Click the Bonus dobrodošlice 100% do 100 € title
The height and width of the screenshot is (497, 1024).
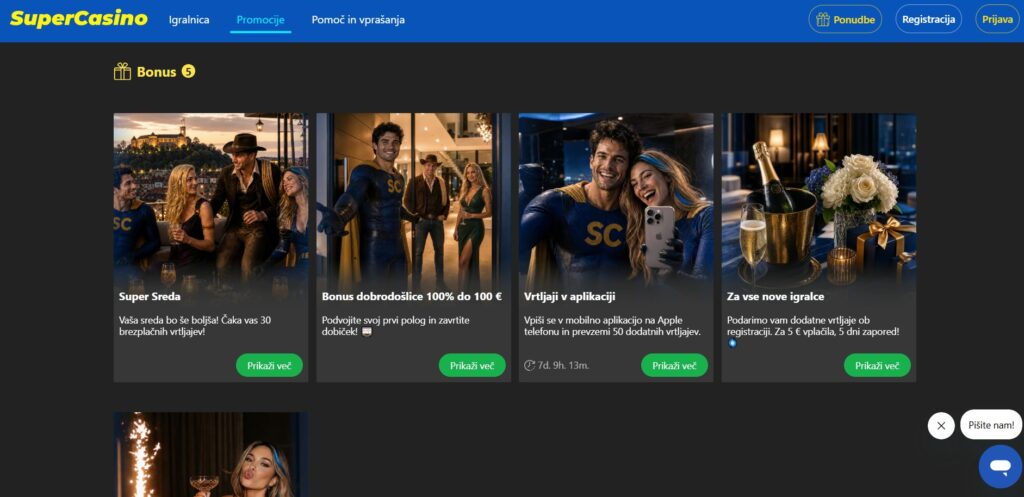tap(411, 297)
